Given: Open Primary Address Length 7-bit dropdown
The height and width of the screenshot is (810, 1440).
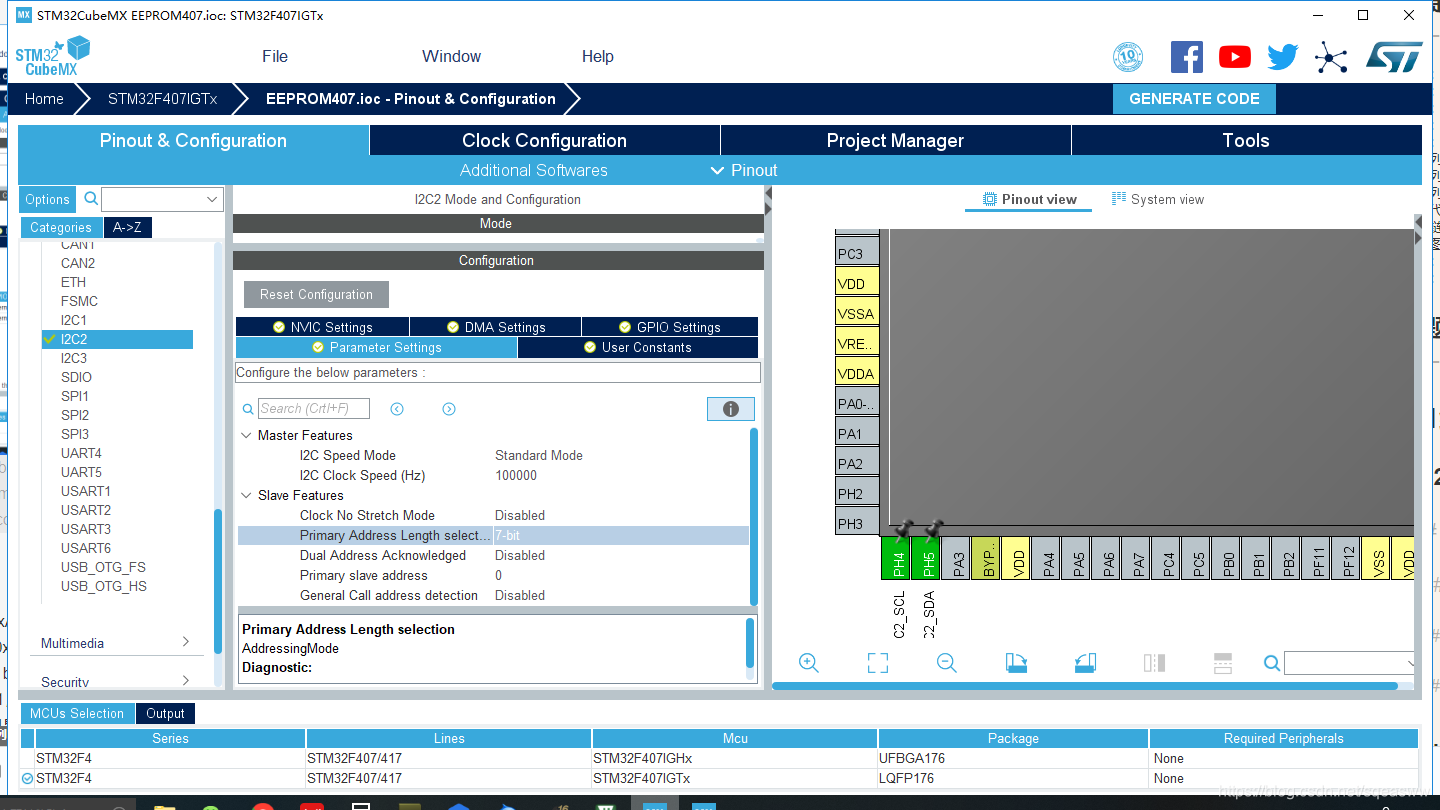Looking at the screenshot, I should [x=620, y=535].
